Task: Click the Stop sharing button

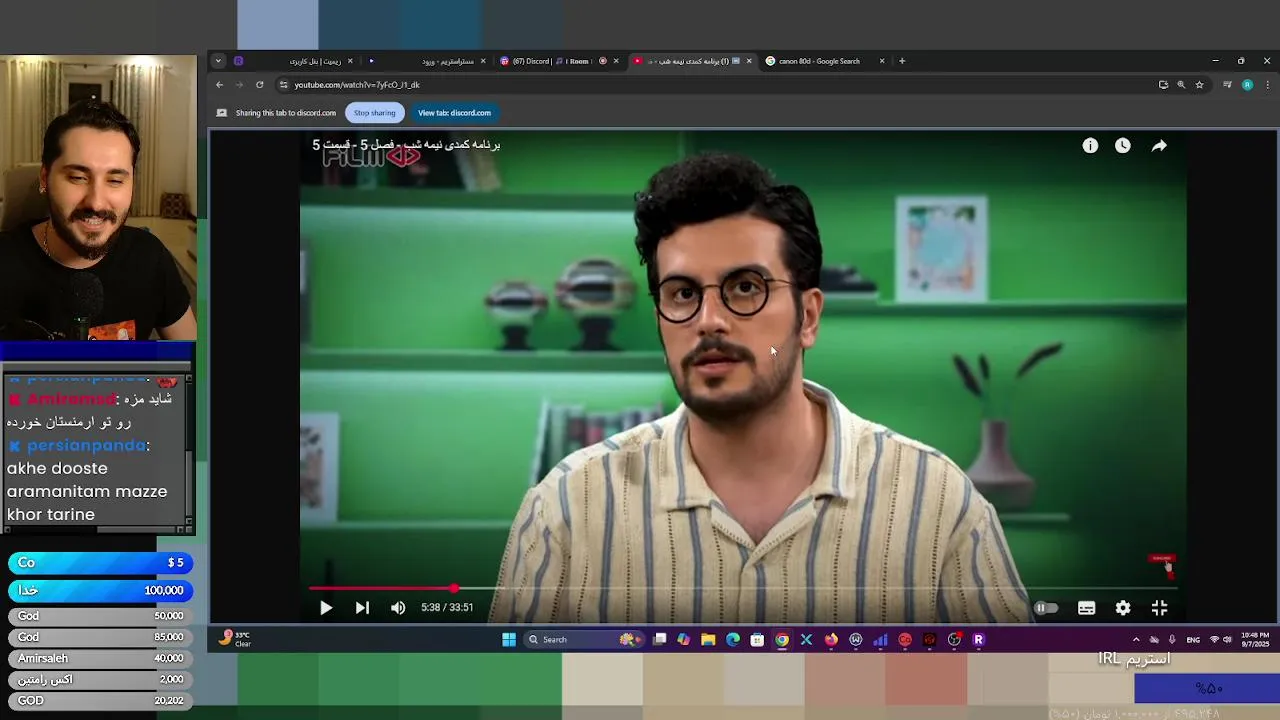Action: [375, 113]
